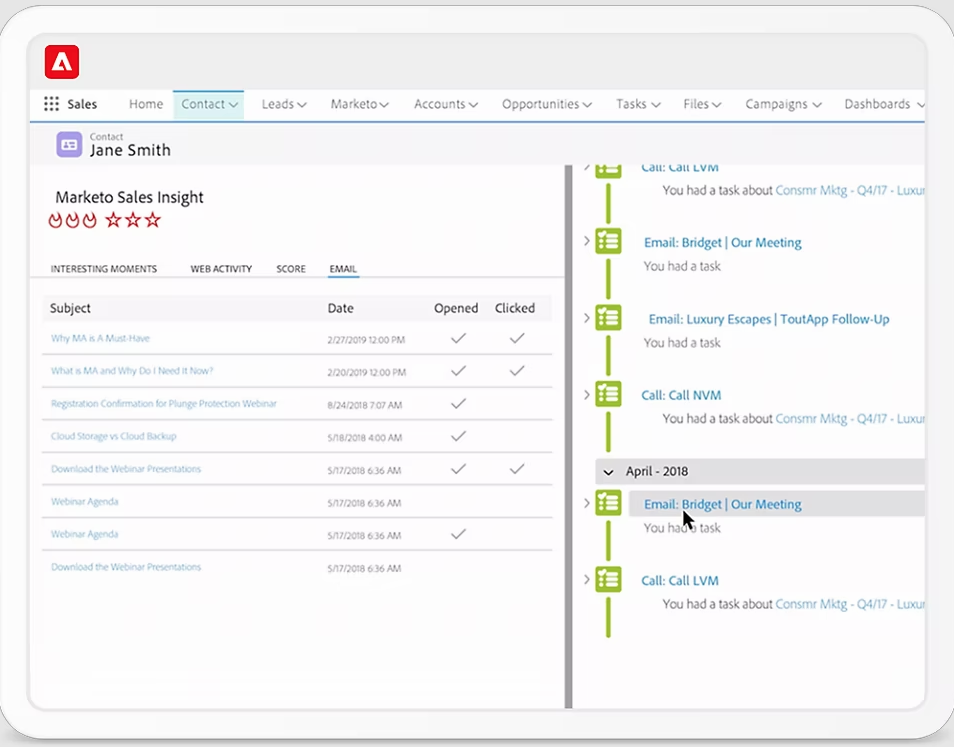The image size is (954, 747).
Task: Expand the Email: Luxury Escapes timeline entry
Action: pyautogui.click(x=587, y=318)
